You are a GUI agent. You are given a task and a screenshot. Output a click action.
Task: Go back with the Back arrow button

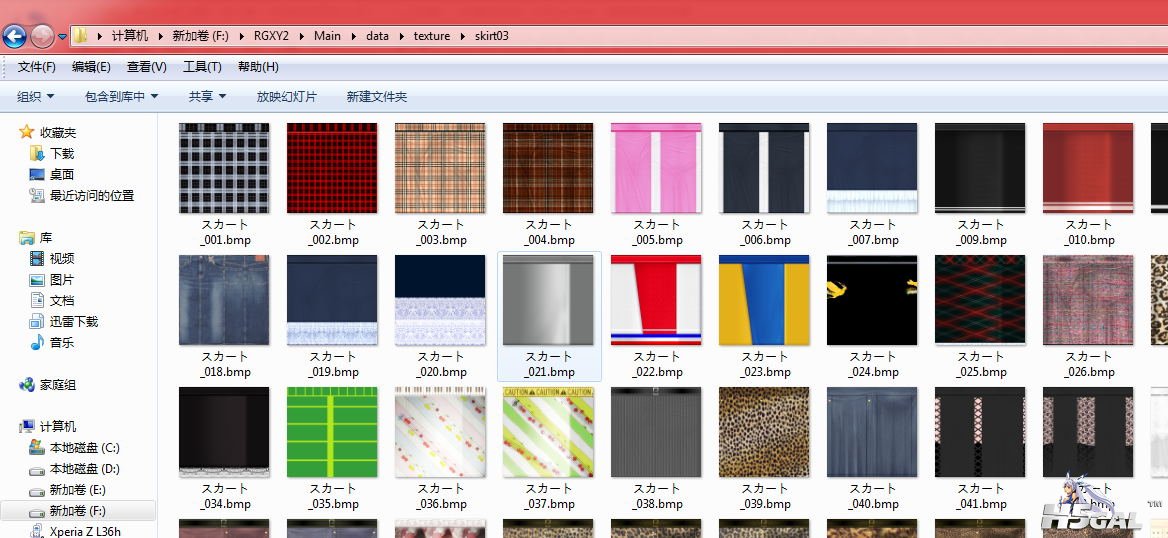14,36
